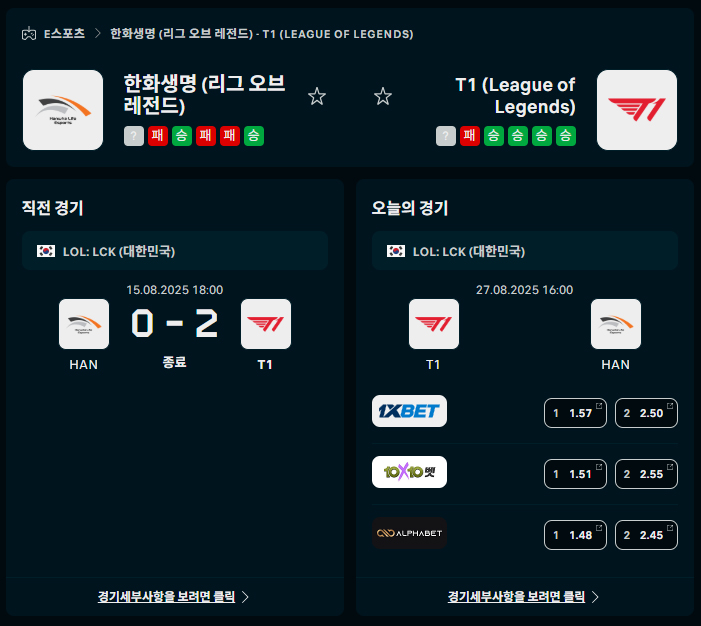Click the T1 logo in today's match
Viewport: 701px width, 626px height.
coord(434,324)
